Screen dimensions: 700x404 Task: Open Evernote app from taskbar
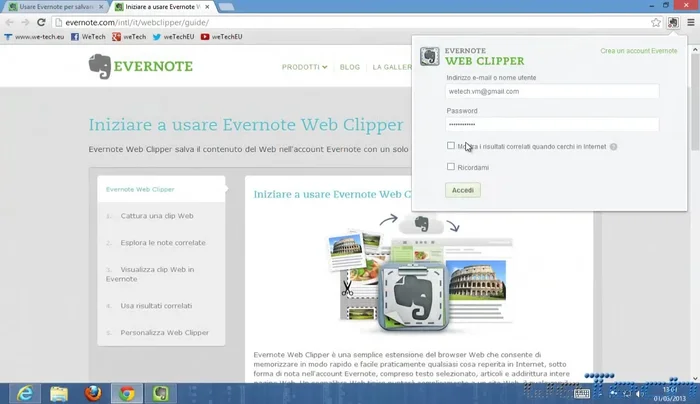pos(161,393)
